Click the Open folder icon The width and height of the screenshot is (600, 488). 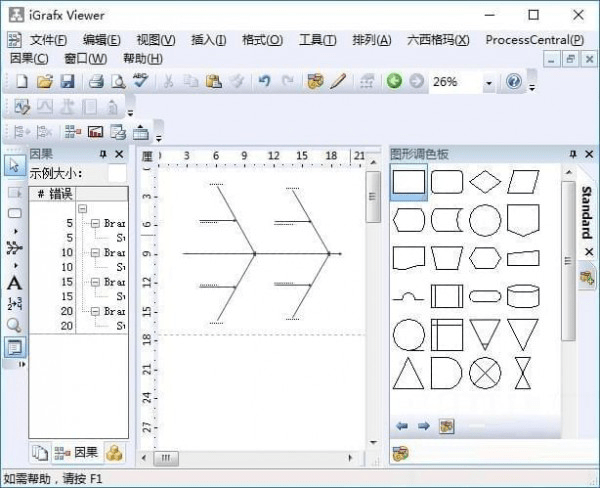pos(45,82)
